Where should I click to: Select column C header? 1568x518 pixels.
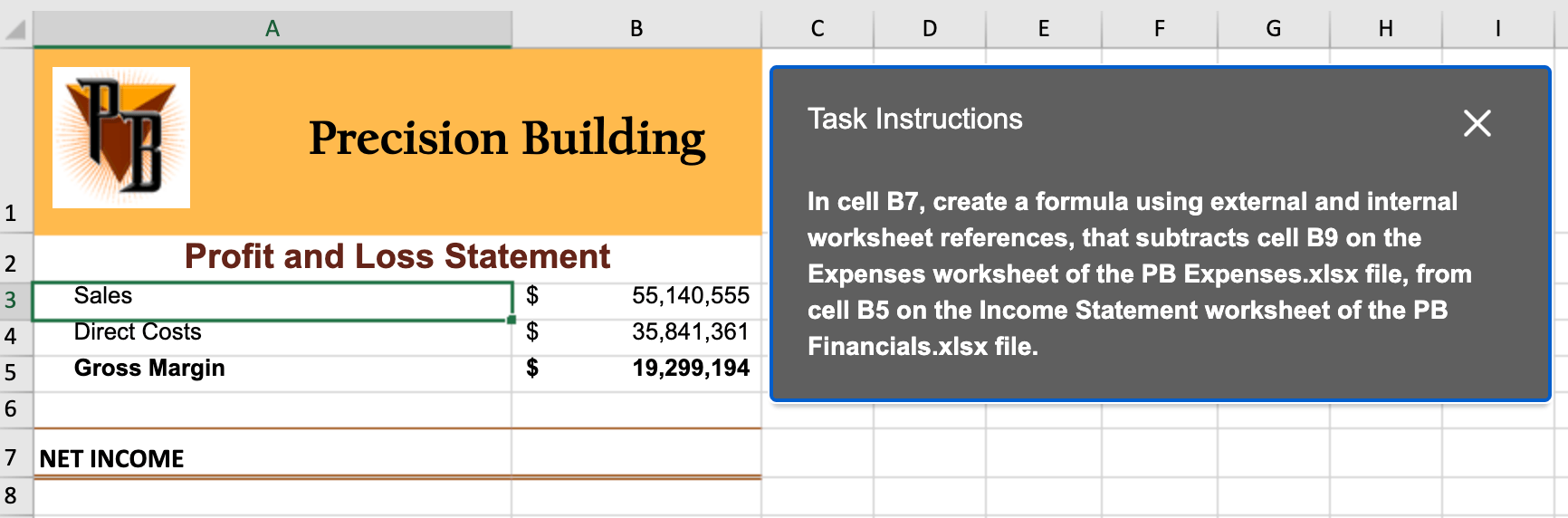click(817, 29)
